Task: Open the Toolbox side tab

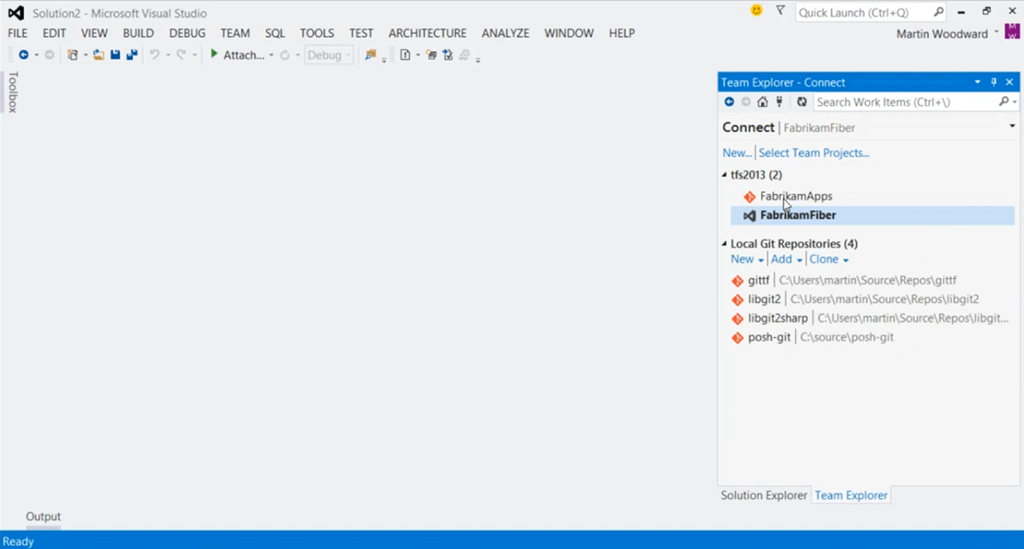Action: click(12, 92)
